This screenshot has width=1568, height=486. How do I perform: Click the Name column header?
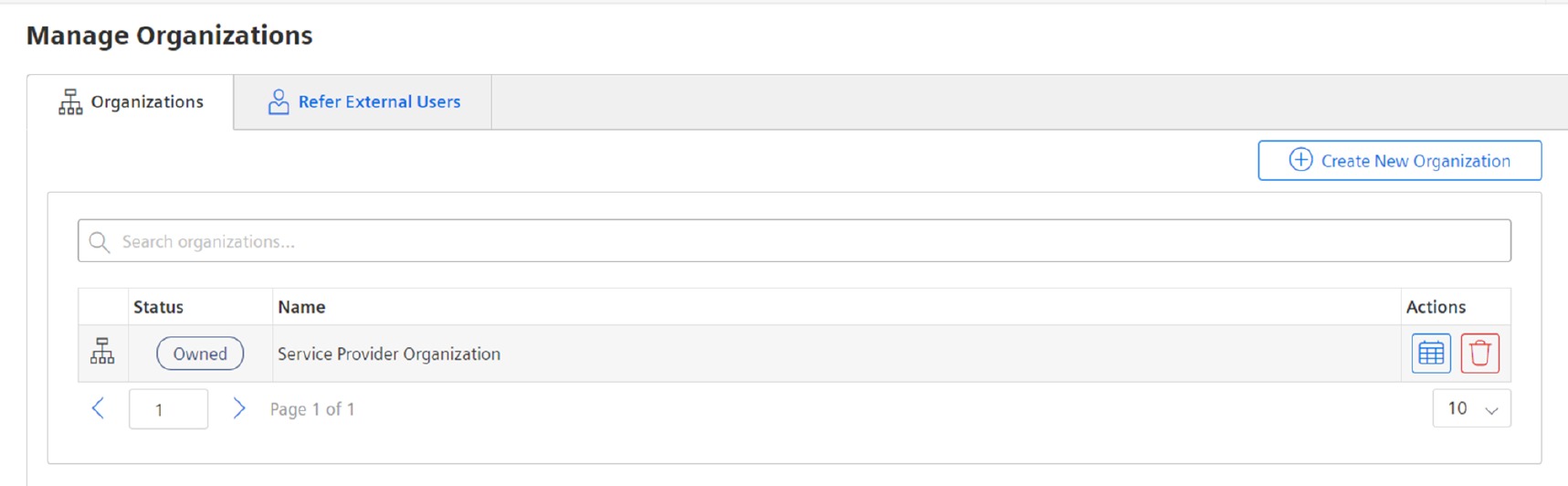(x=301, y=307)
